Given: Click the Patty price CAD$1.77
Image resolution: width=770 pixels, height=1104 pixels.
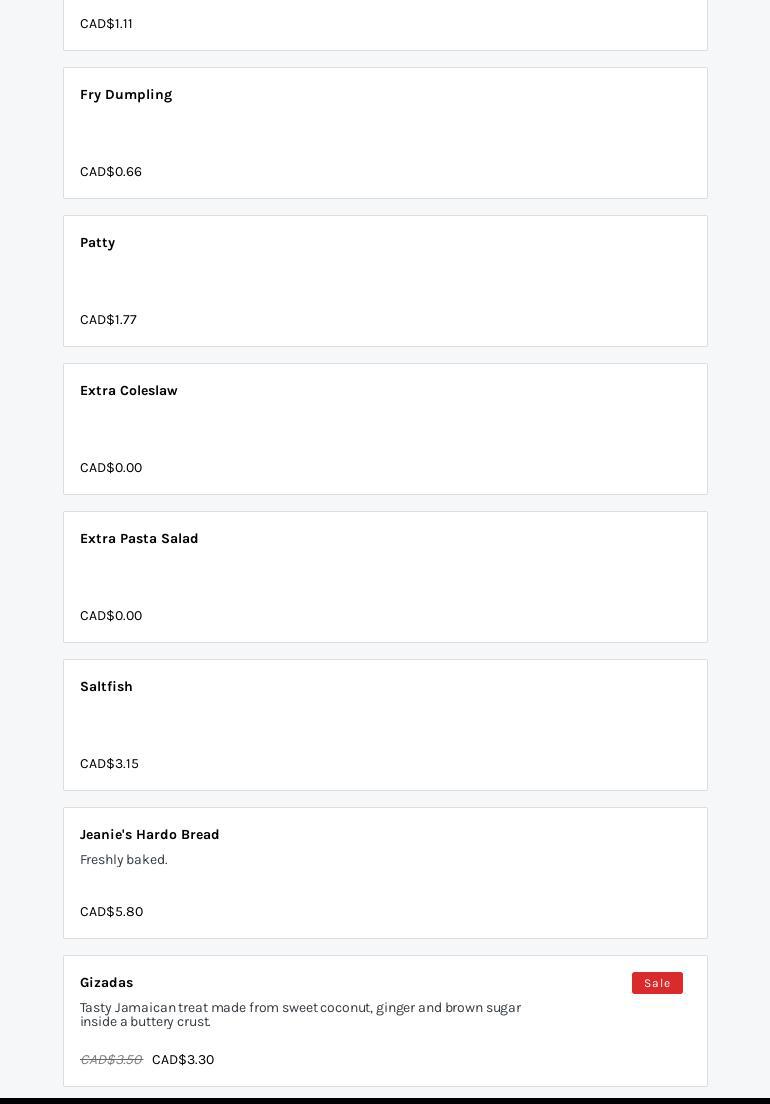Looking at the screenshot, I should [108, 320].
